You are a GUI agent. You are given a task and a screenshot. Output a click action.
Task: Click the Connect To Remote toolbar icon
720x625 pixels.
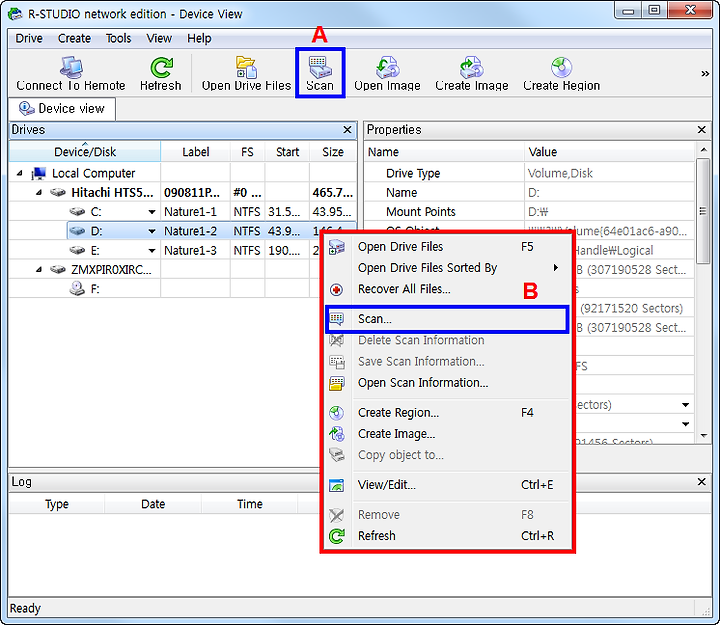tap(71, 73)
